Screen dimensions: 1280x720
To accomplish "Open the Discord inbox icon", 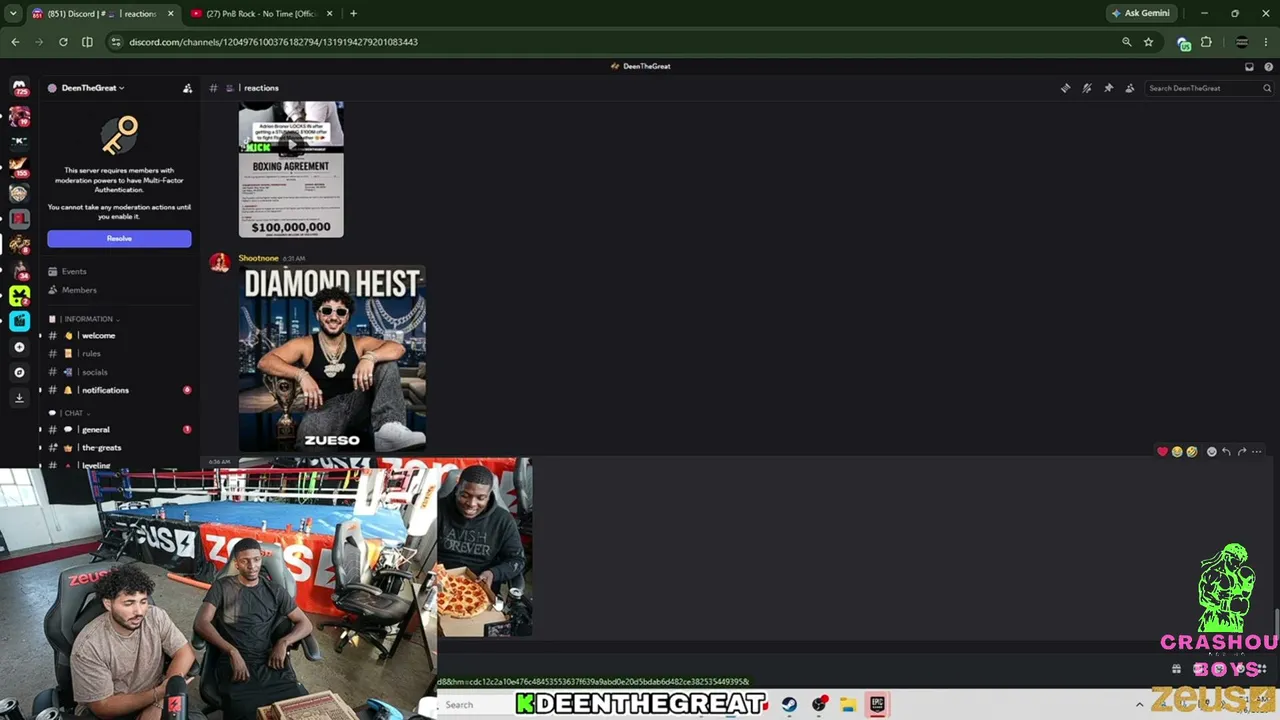I will coord(1249,66).
